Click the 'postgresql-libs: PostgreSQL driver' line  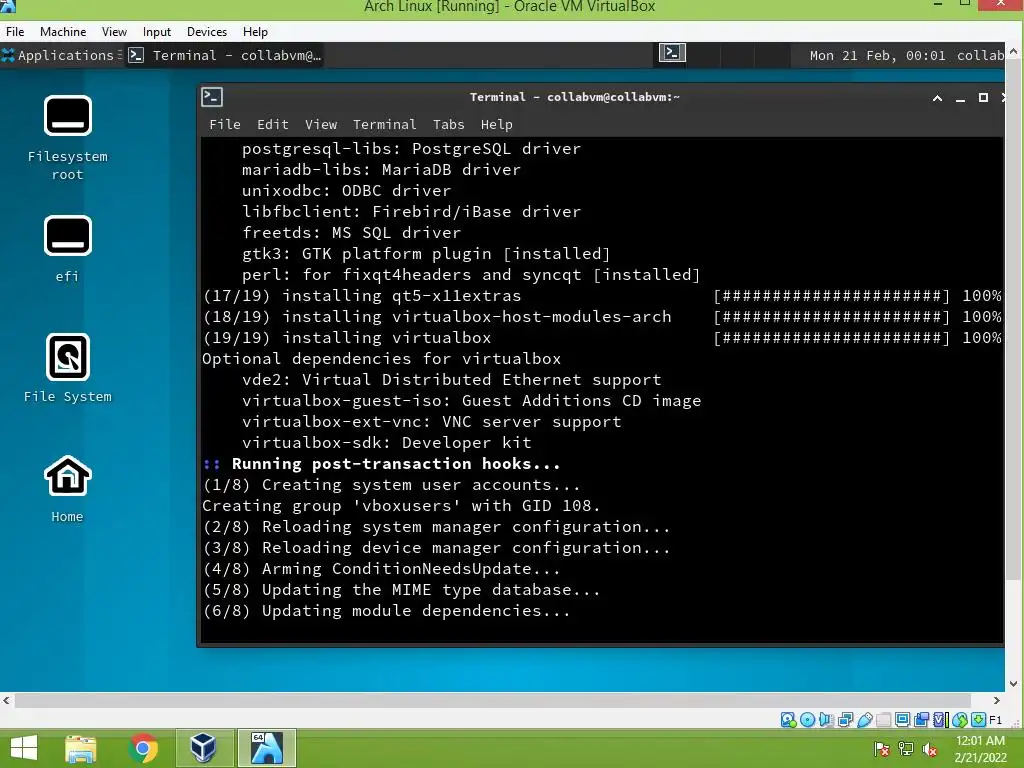(411, 148)
